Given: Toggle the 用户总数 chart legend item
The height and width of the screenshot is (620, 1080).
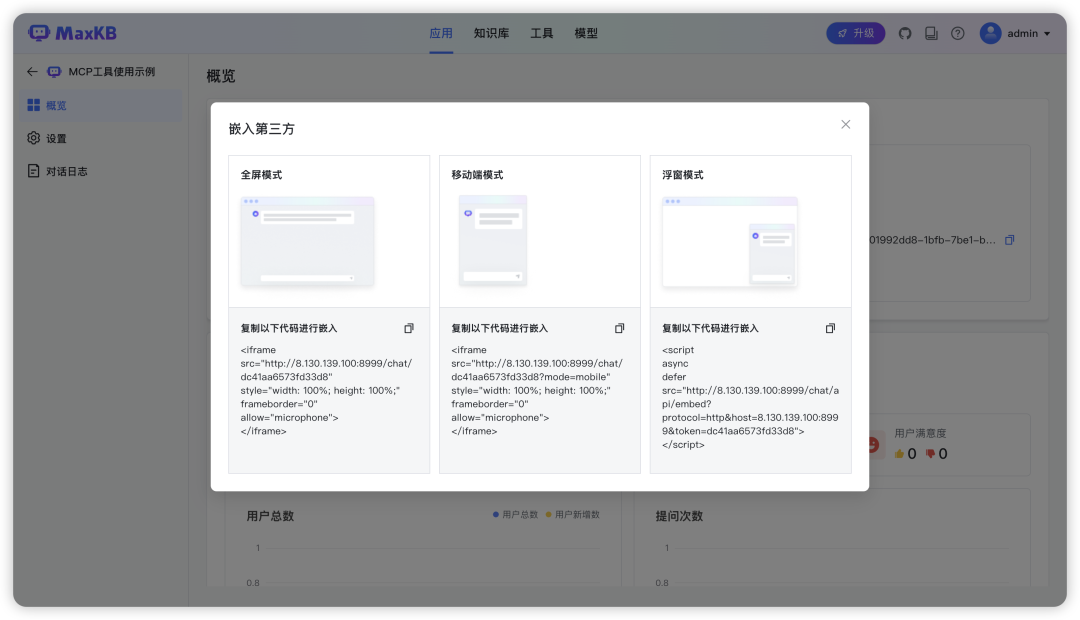Looking at the screenshot, I should click(515, 515).
